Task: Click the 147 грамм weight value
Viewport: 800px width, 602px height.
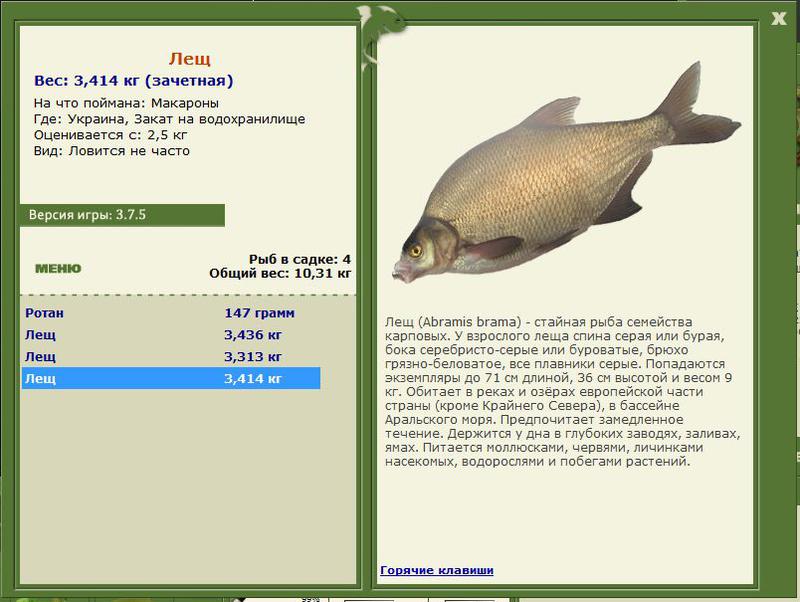Action: point(259,313)
